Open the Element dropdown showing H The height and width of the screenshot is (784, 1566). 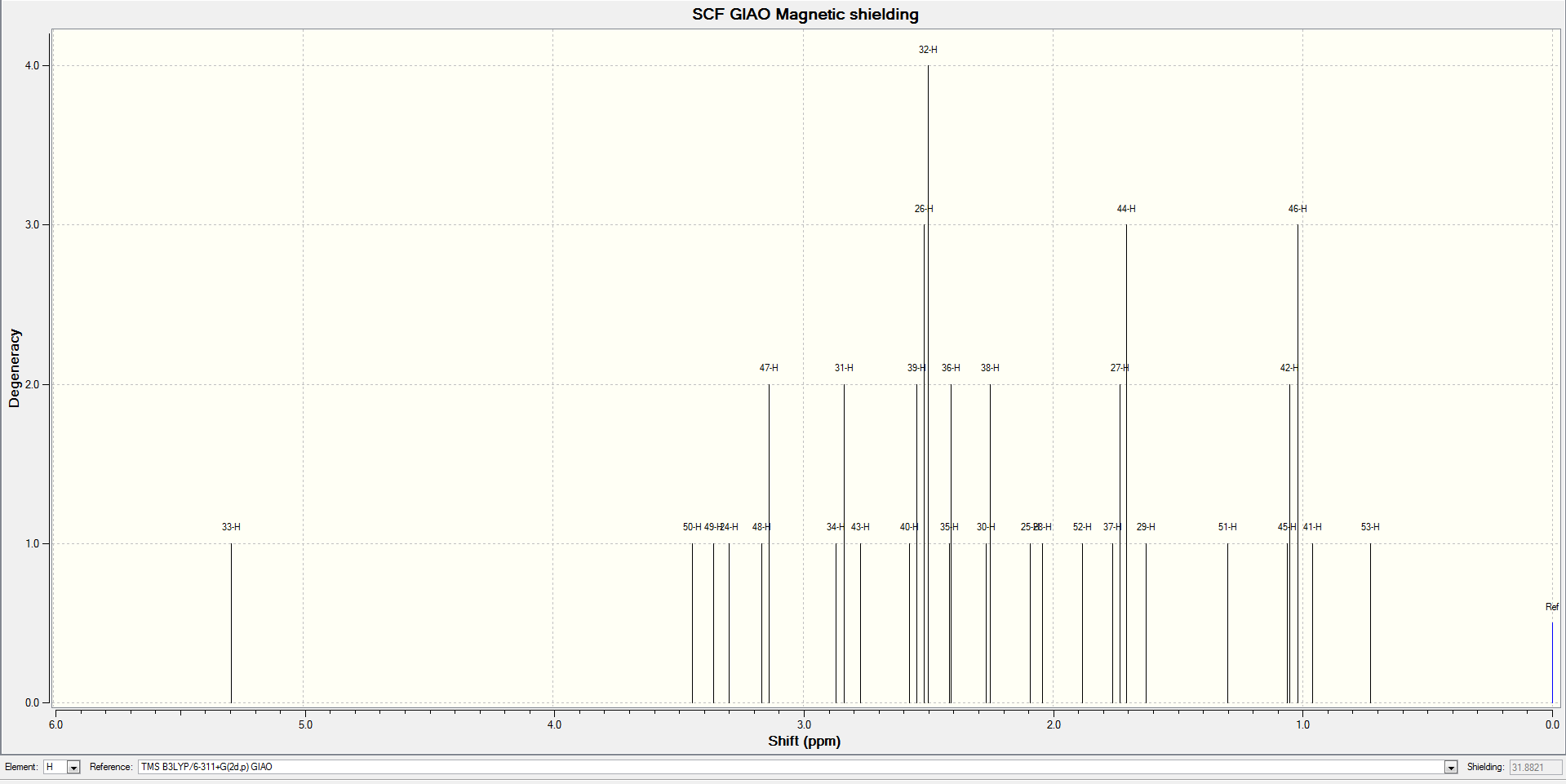pyautogui.click(x=62, y=767)
